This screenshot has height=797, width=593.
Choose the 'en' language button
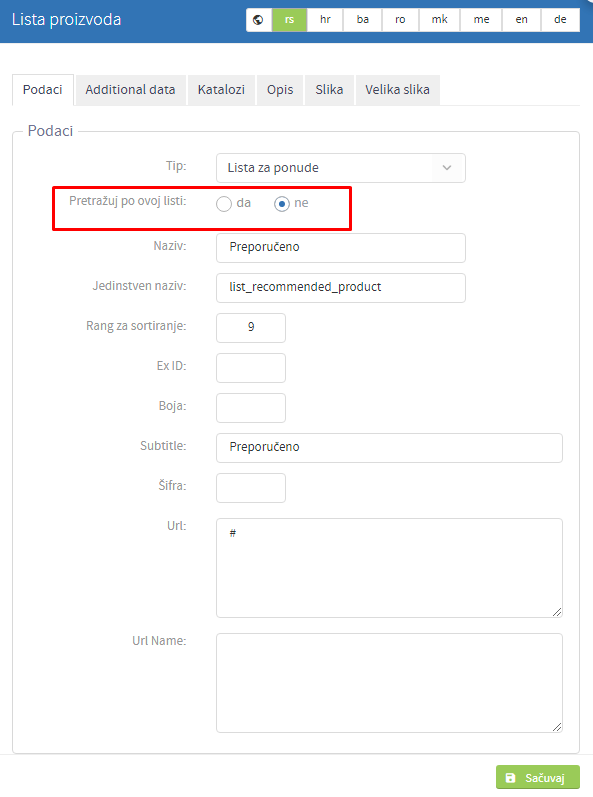[521, 20]
